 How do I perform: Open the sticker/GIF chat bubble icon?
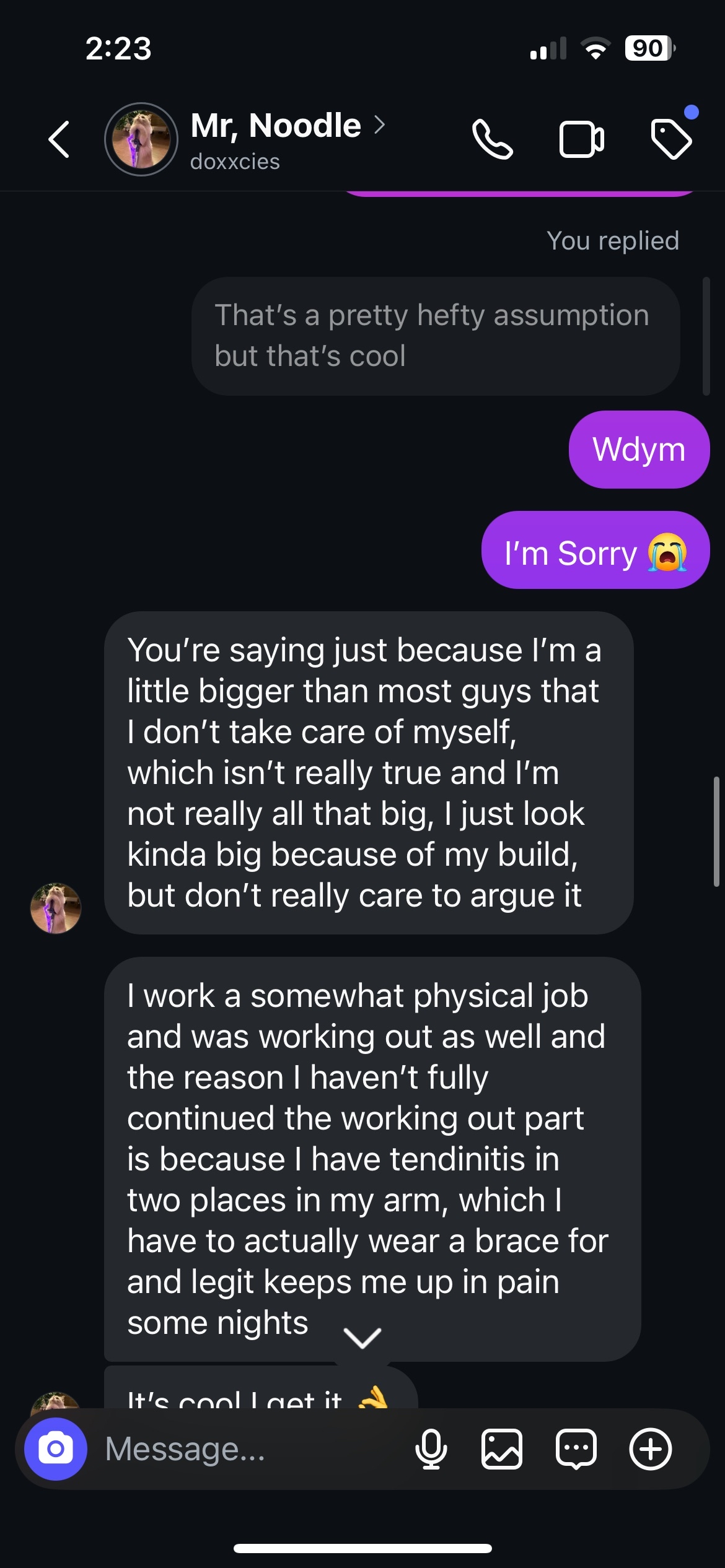click(576, 1449)
